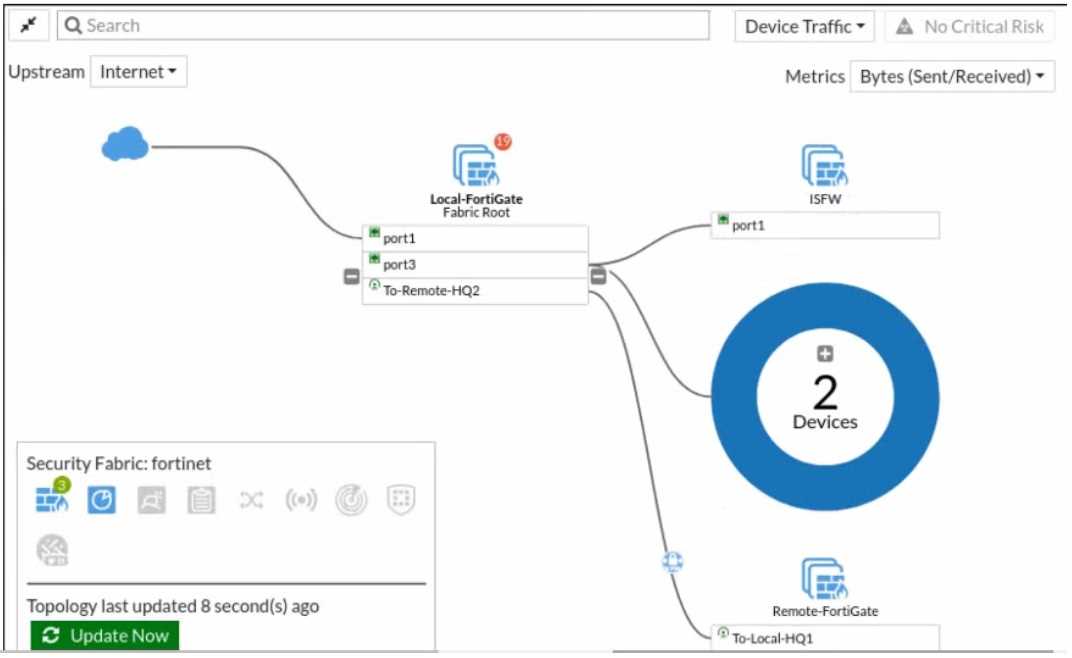Screen dimensions: 1072x658
Task: Click the red 19 notification badge
Action: point(502,142)
